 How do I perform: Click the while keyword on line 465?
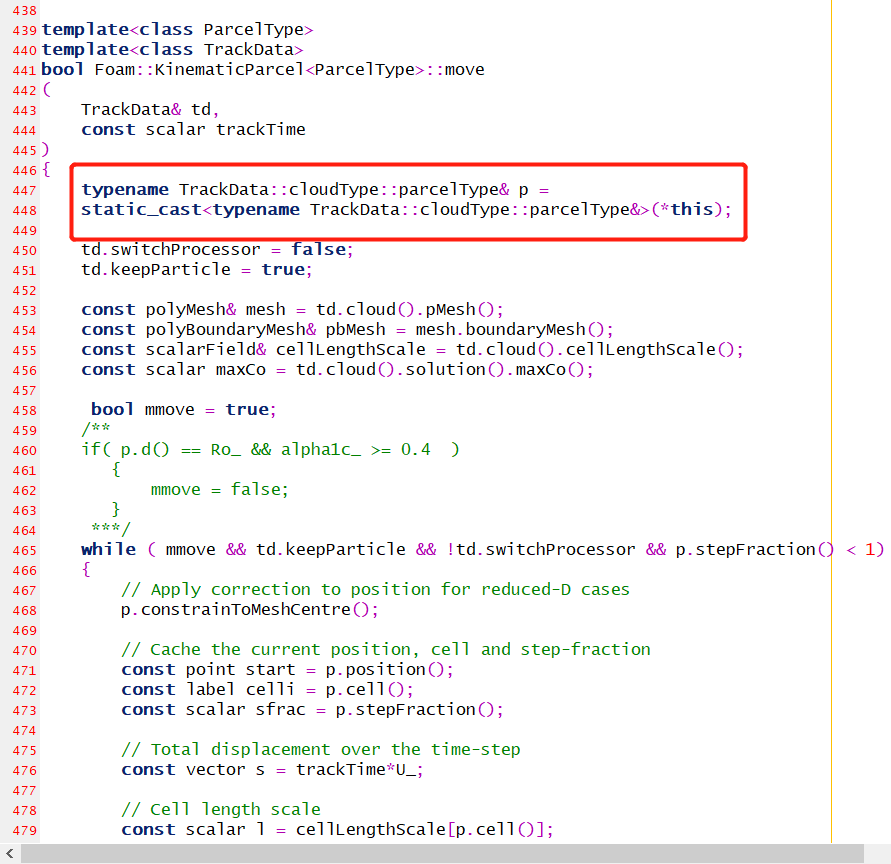[108, 549]
